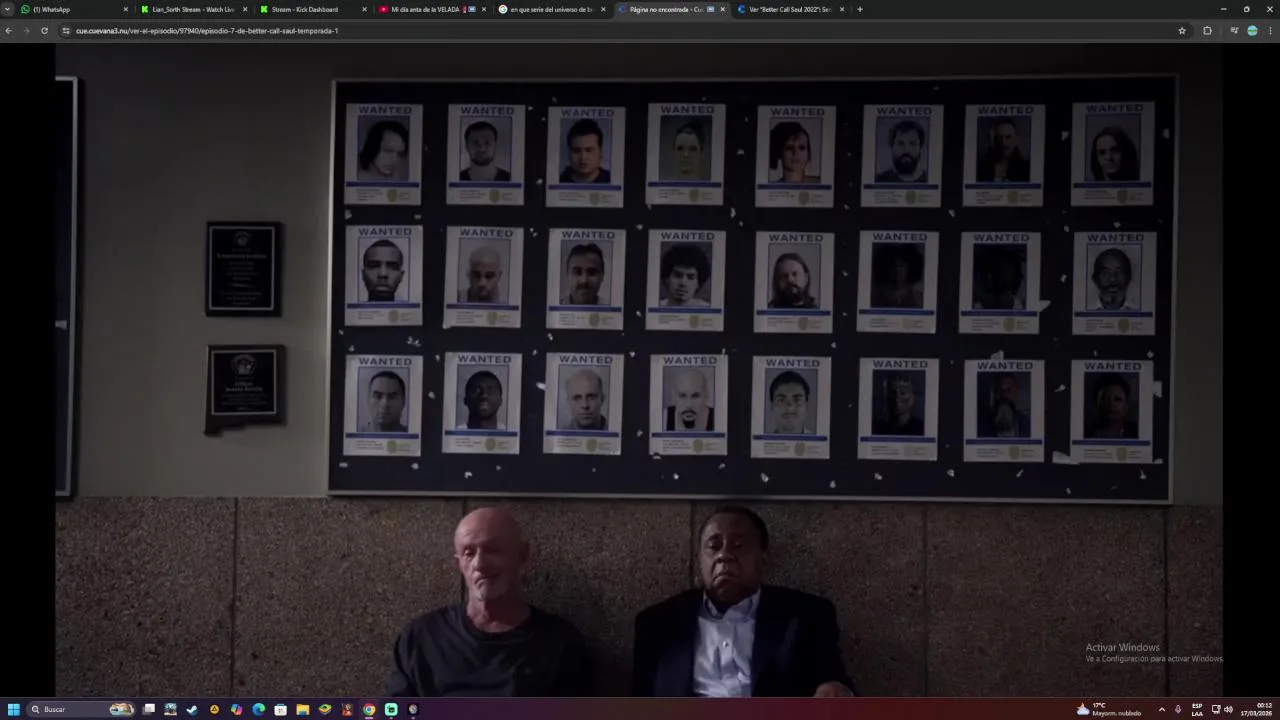The image size is (1280, 720).
Task: Open the green Kick app taskbar icon
Action: click(391, 709)
